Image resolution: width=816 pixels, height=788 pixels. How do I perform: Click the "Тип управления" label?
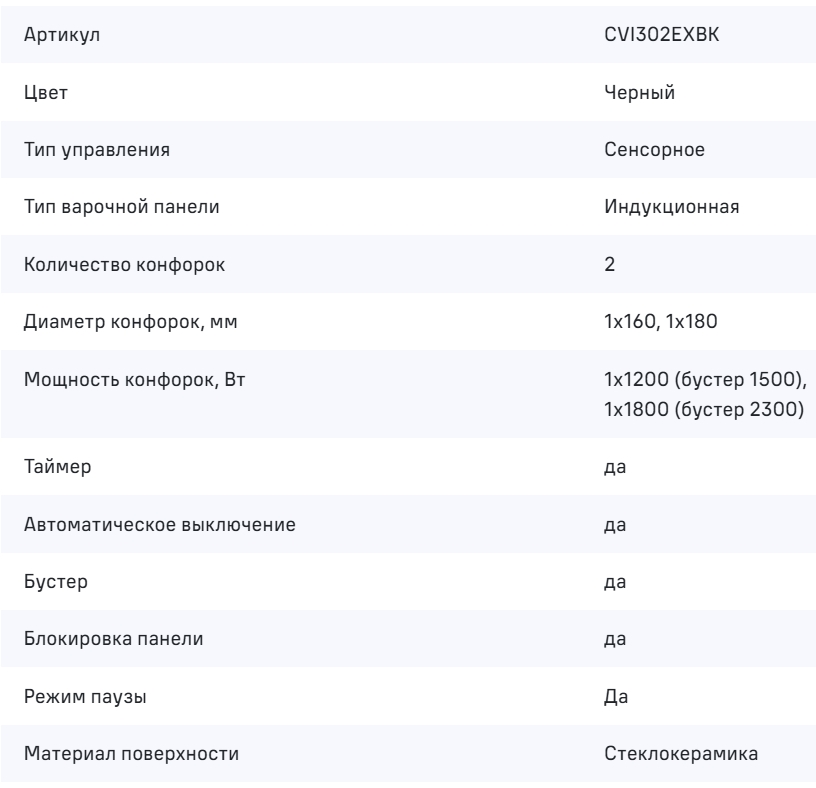(x=94, y=150)
